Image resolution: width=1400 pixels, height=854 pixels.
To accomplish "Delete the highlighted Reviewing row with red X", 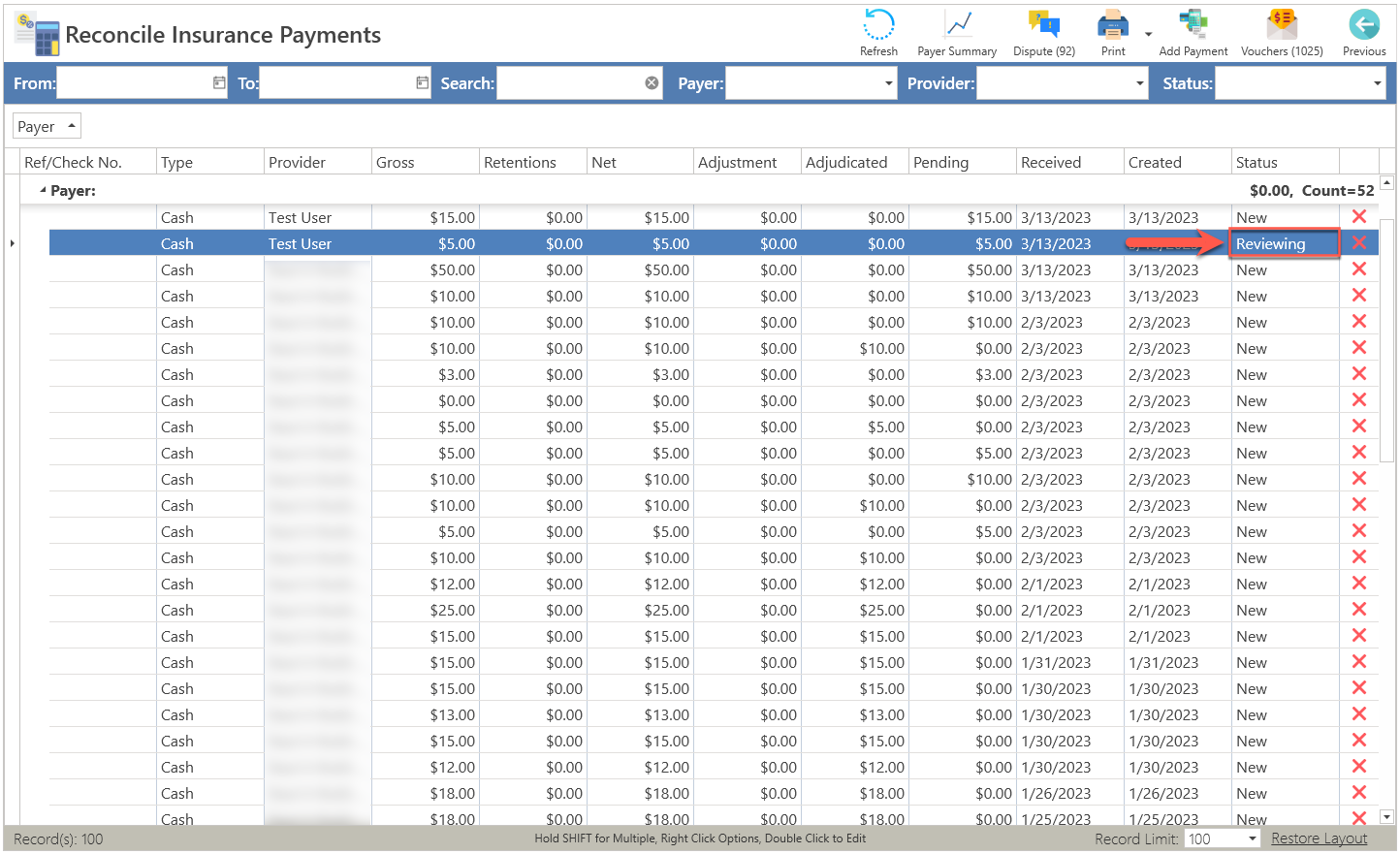I will pyautogui.click(x=1358, y=243).
